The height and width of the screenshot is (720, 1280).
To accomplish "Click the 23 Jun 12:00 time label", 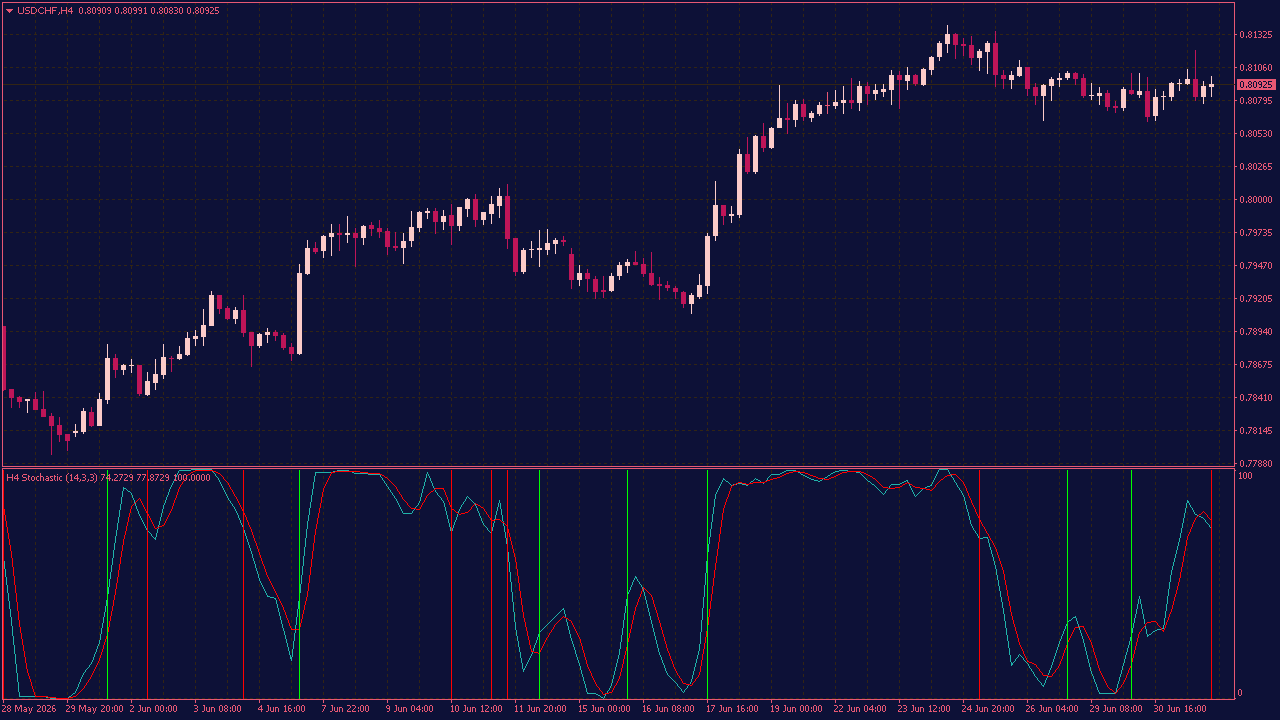I will point(924,709).
